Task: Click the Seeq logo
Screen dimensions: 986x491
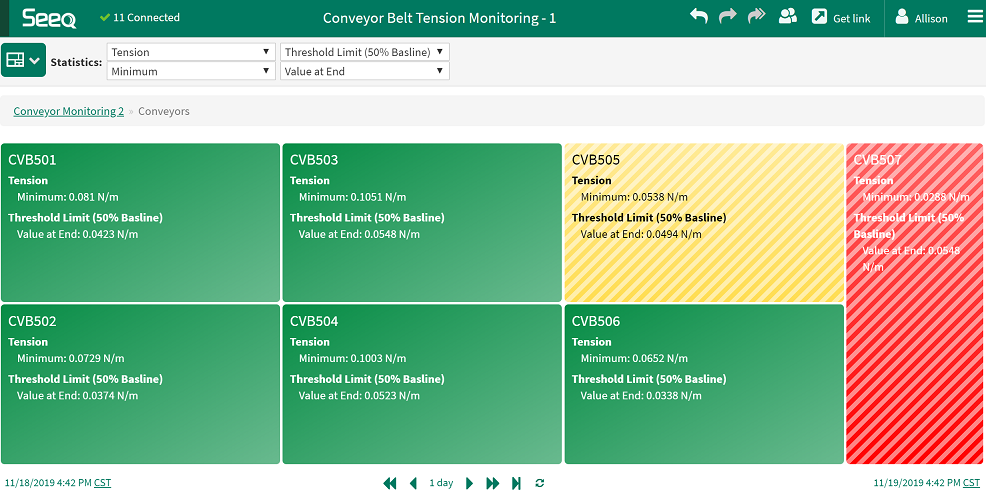Action: coord(50,18)
